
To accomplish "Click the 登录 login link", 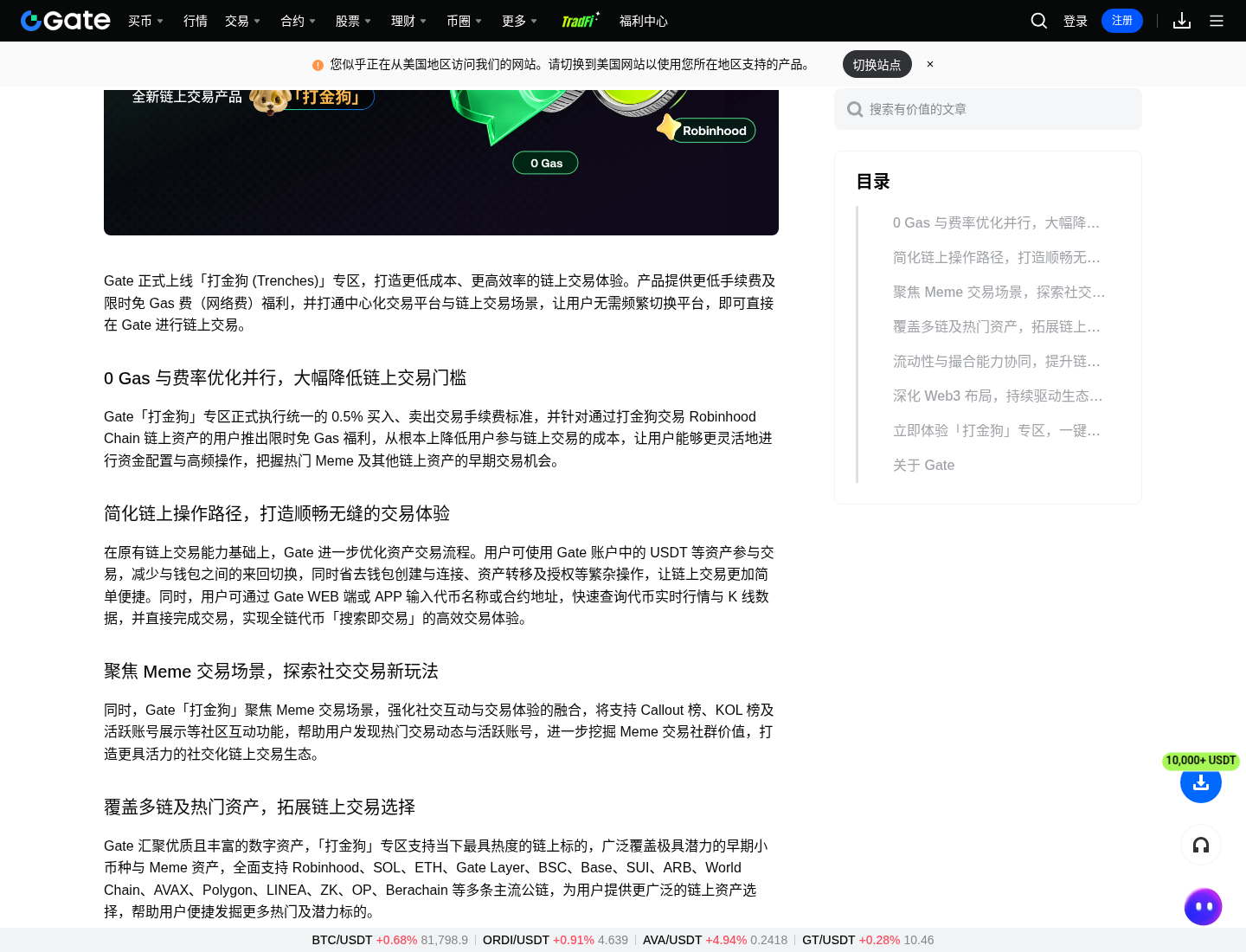I will 1076,21.
